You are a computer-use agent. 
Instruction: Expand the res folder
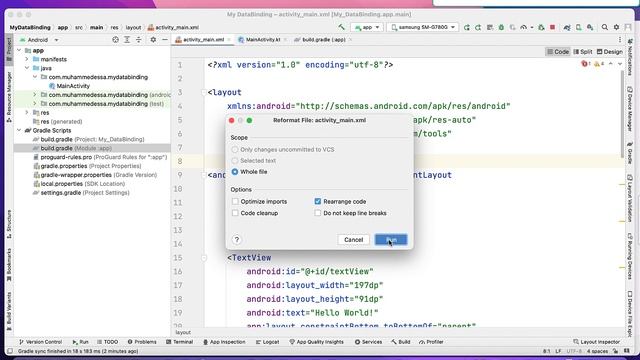[27, 112]
